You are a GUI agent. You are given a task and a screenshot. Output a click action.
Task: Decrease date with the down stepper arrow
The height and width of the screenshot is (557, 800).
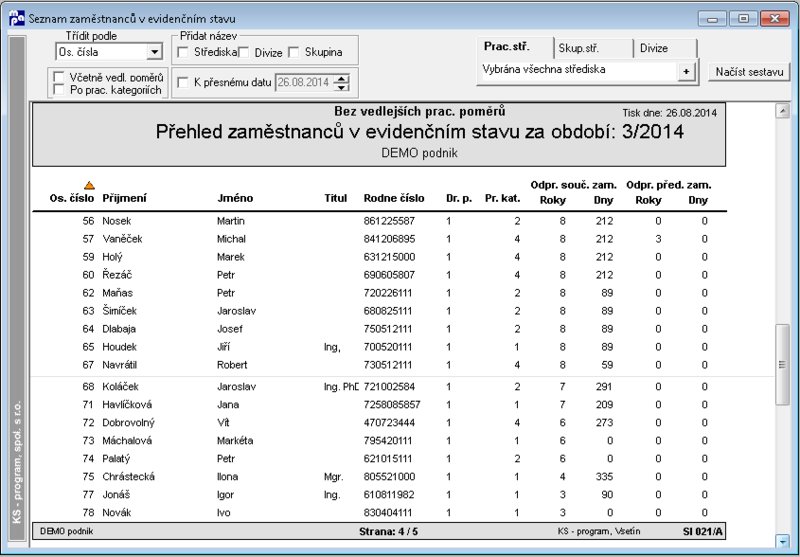click(341, 87)
